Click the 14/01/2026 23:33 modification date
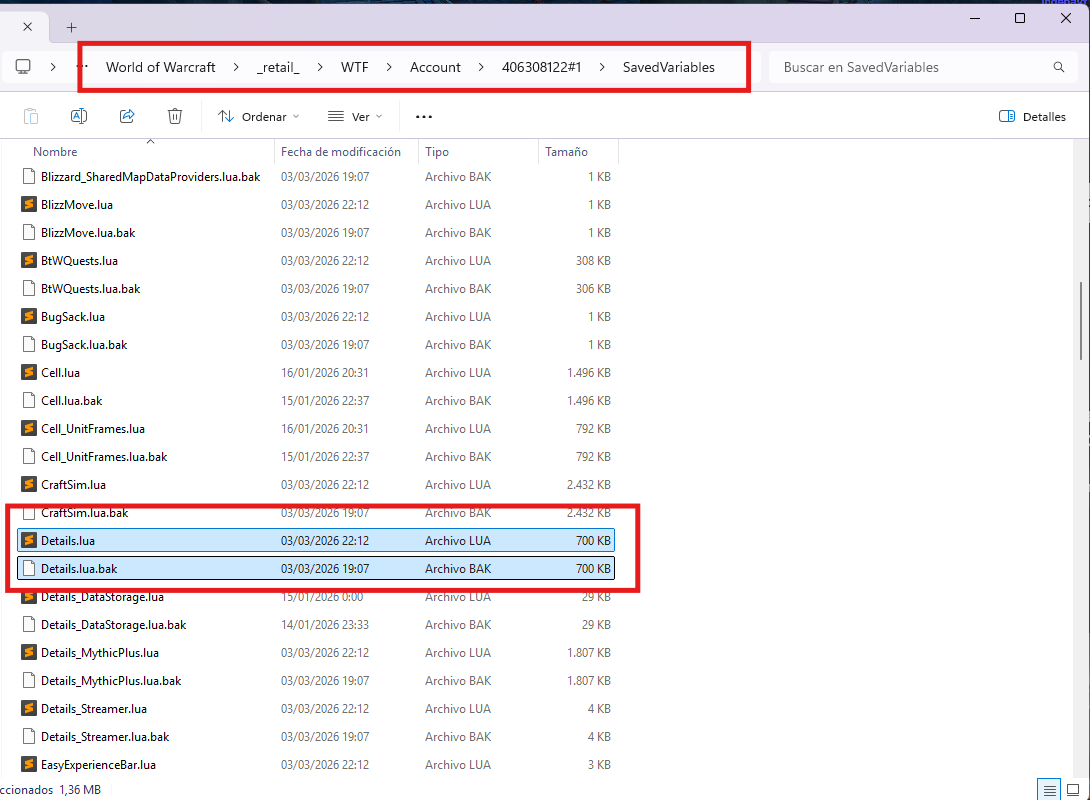Screen dimensions: 1090x800 click(325, 625)
